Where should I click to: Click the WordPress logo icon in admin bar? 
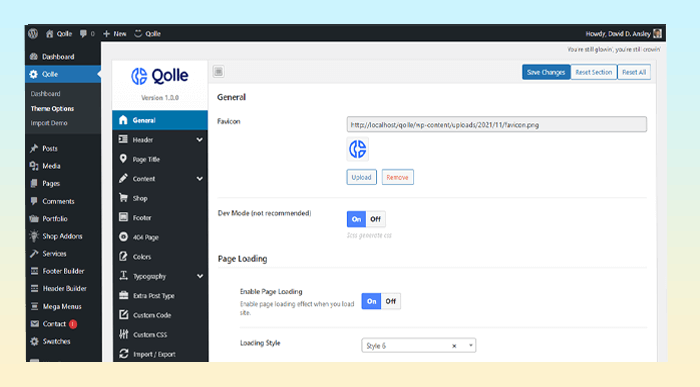[x=33, y=33]
